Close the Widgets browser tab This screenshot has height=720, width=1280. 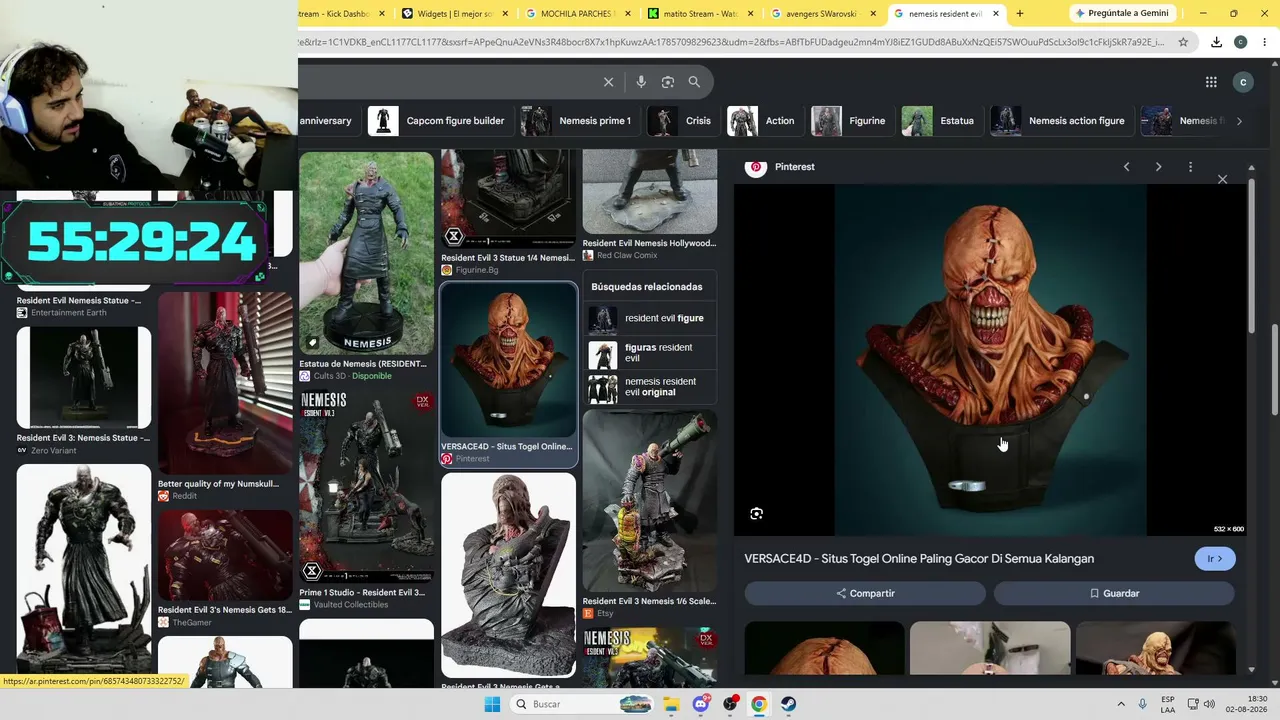pos(505,14)
